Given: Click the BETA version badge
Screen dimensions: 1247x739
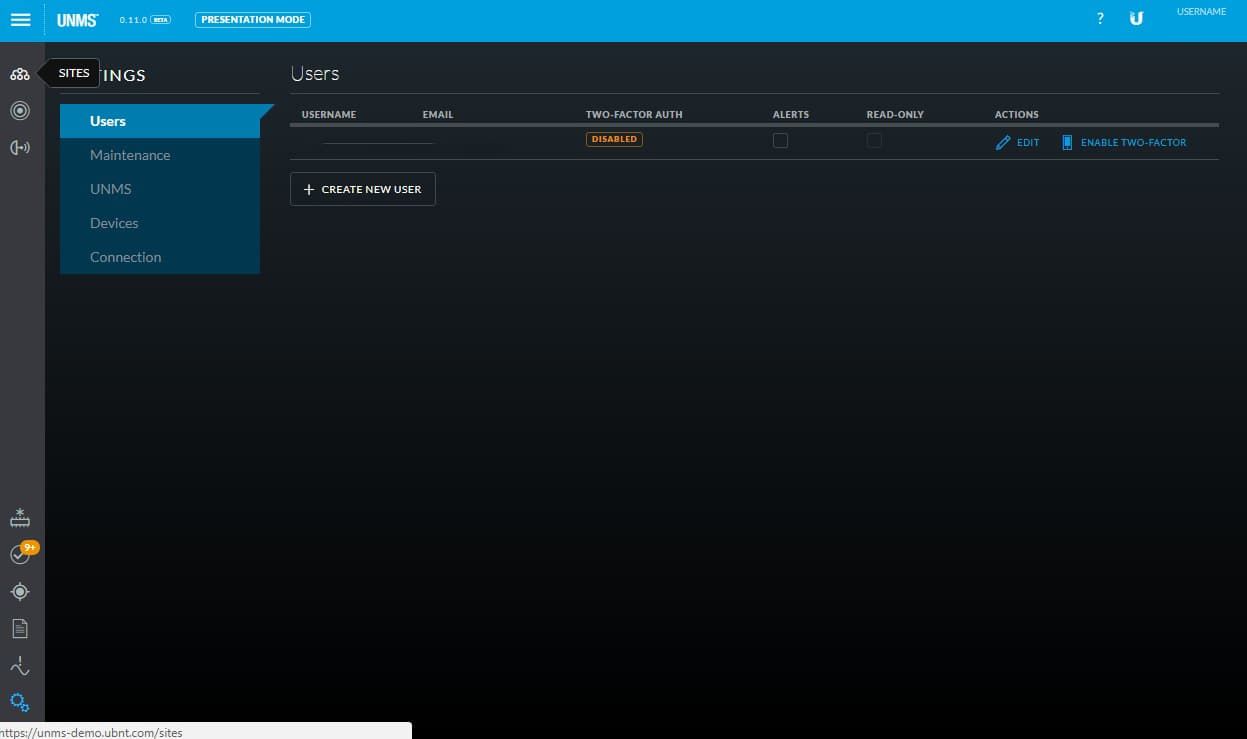Looking at the screenshot, I should 160,20.
